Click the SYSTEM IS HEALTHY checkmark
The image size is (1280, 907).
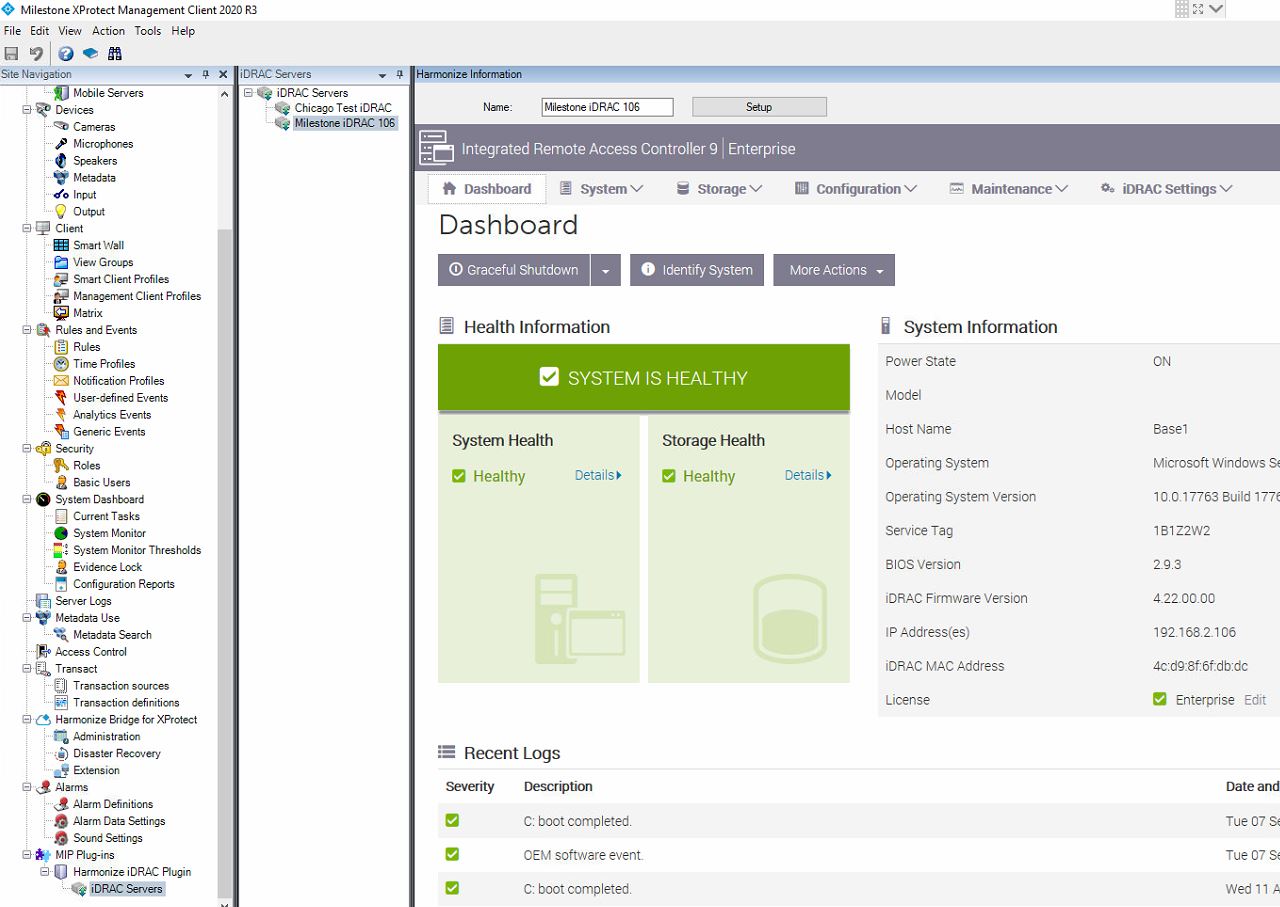point(548,377)
